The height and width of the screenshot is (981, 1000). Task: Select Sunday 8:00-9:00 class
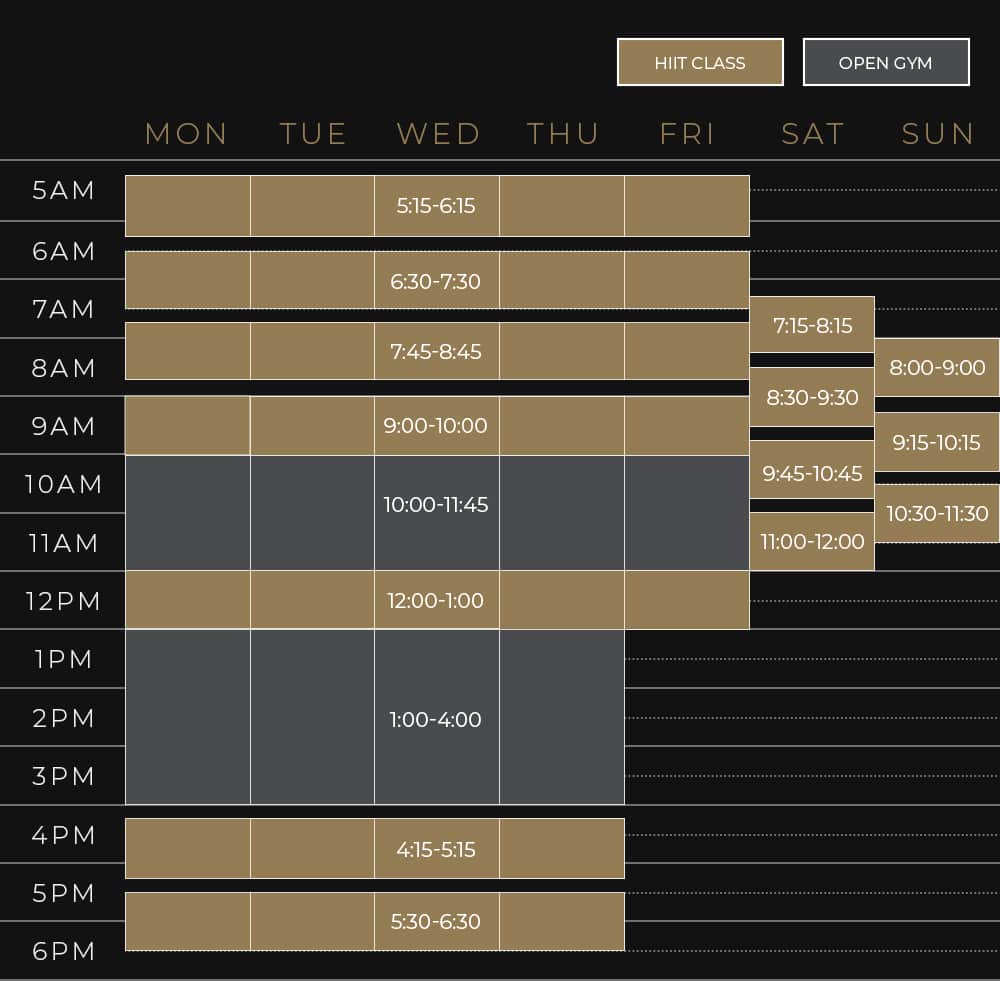(x=937, y=368)
